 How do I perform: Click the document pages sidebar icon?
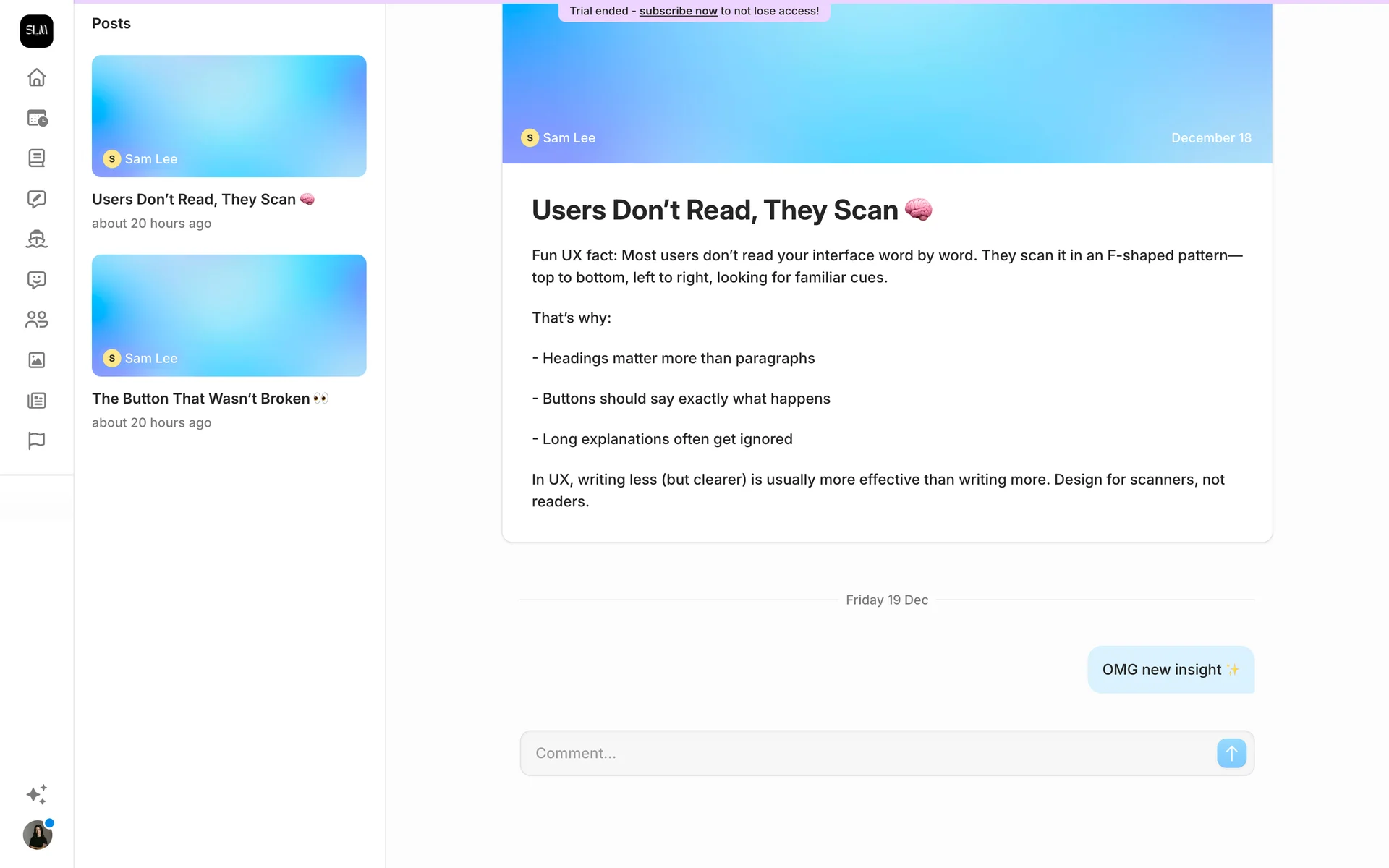pyautogui.click(x=36, y=158)
